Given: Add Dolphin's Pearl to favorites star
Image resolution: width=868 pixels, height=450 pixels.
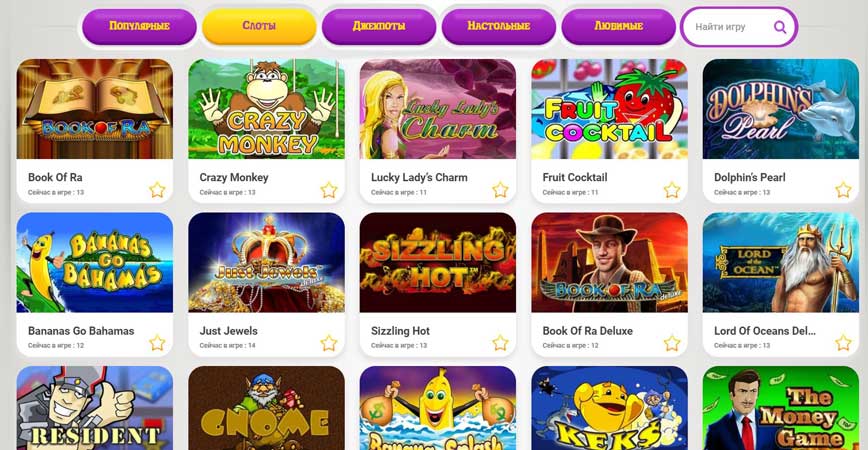Looking at the screenshot, I should (844, 190).
